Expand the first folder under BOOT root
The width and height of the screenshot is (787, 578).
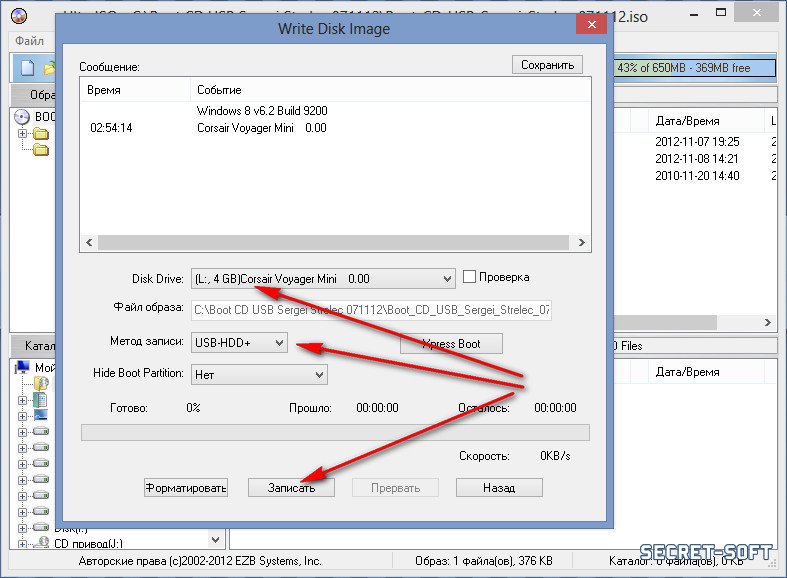(x=23, y=134)
